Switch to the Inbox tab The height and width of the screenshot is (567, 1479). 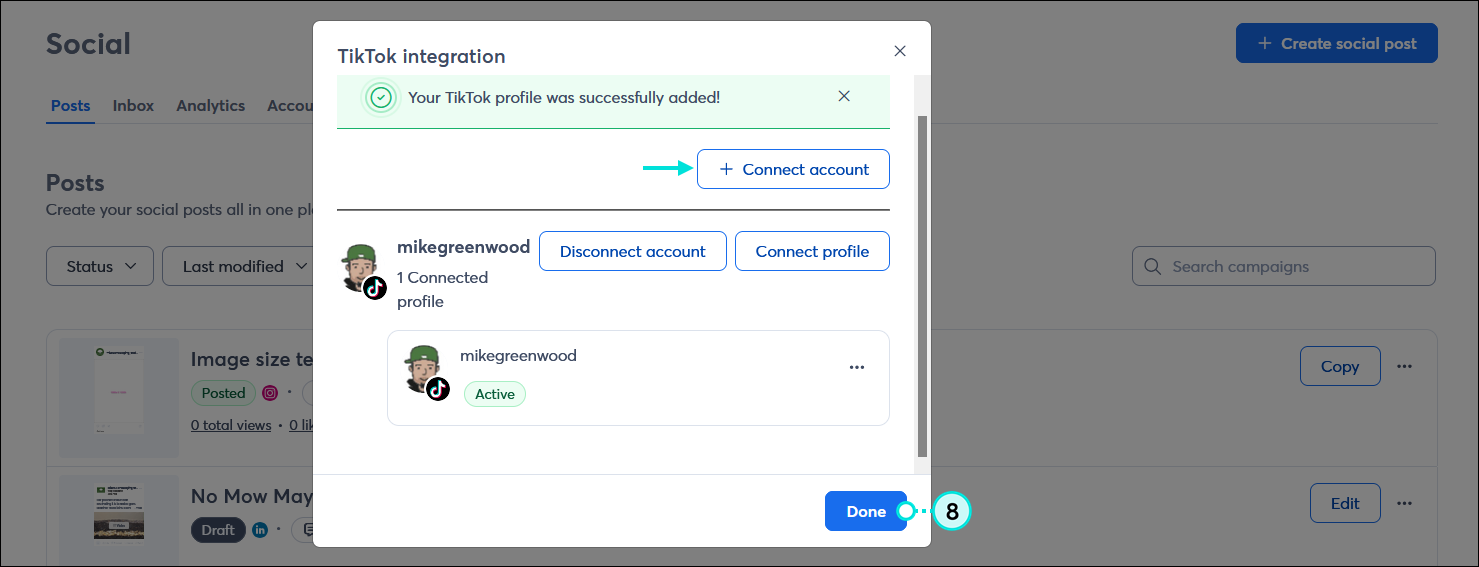[x=133, y=105]
